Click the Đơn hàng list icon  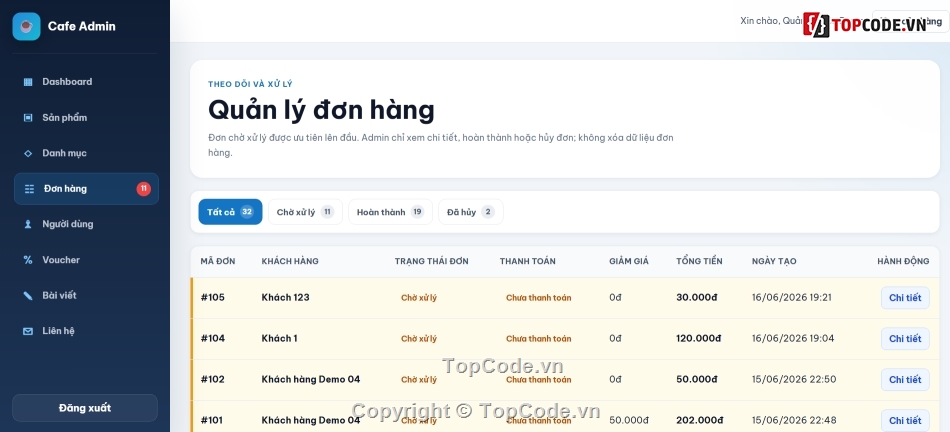click(29, 189)
